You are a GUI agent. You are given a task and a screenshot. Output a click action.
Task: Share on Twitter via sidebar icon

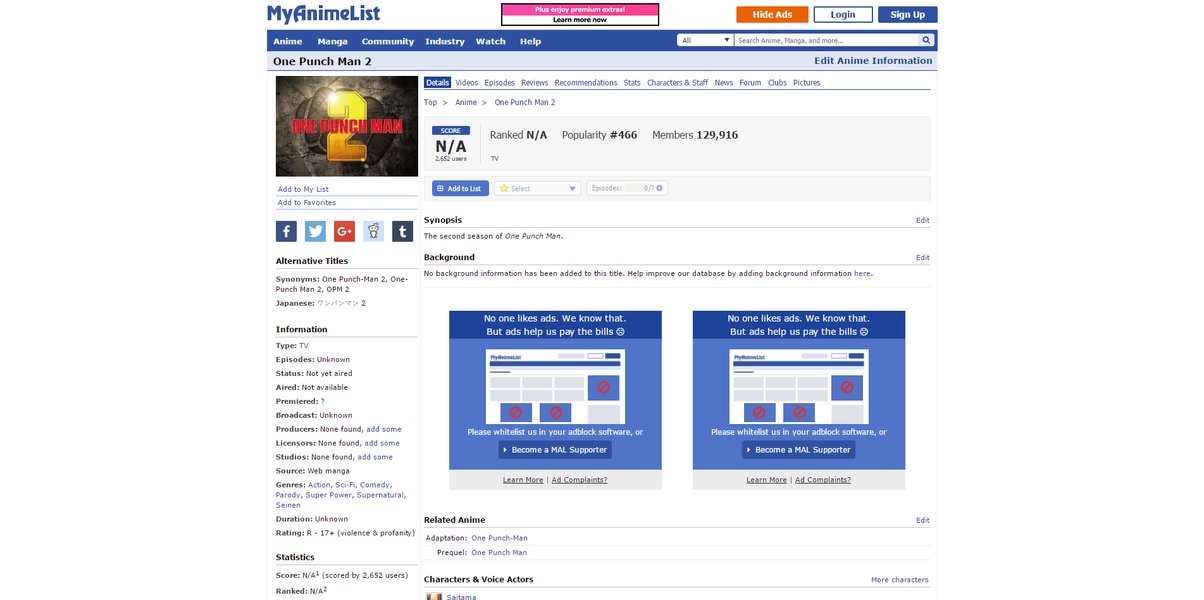coord(315,231)
